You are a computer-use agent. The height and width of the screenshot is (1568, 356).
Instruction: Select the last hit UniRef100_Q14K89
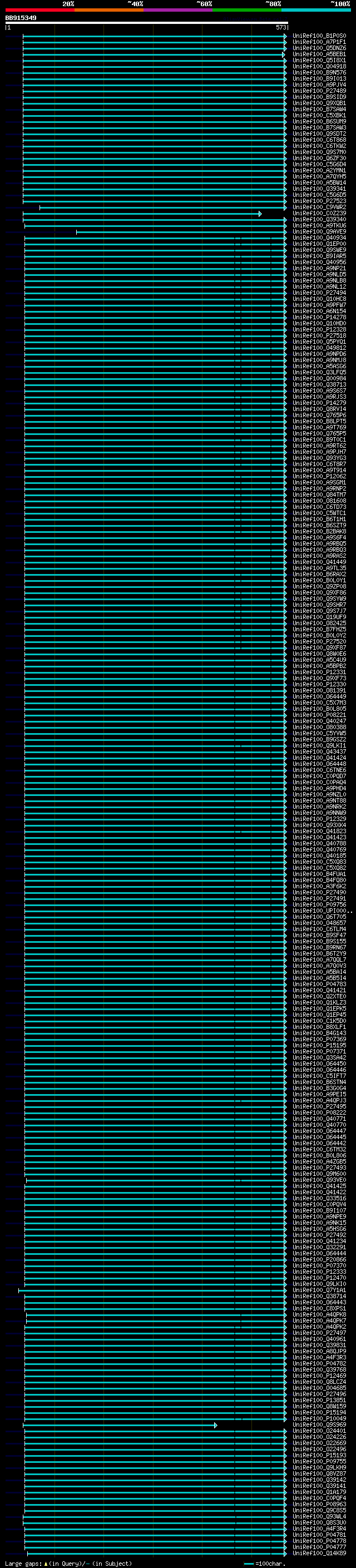coord(319,1553)
